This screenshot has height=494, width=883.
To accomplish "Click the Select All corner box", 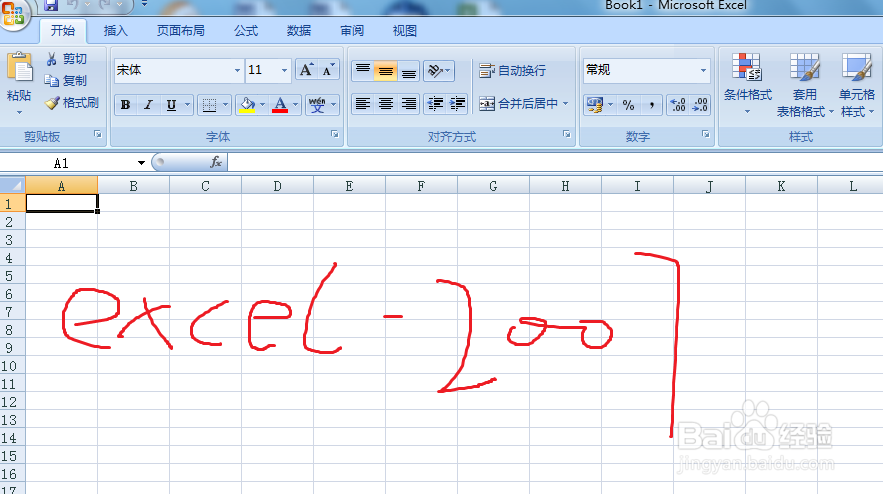I will (12, 185).
